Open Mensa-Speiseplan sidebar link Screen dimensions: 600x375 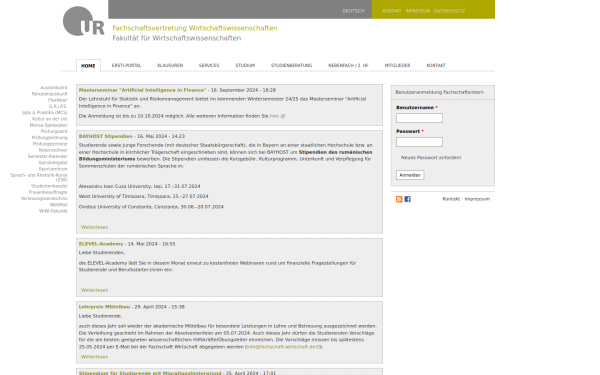coord(49,125)
